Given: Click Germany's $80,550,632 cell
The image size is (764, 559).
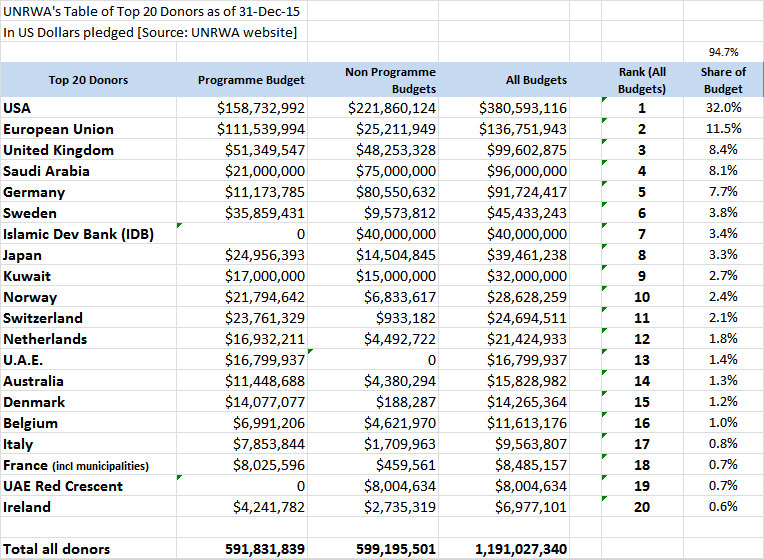Looking at the screenshot, I should tap(373, 192).
